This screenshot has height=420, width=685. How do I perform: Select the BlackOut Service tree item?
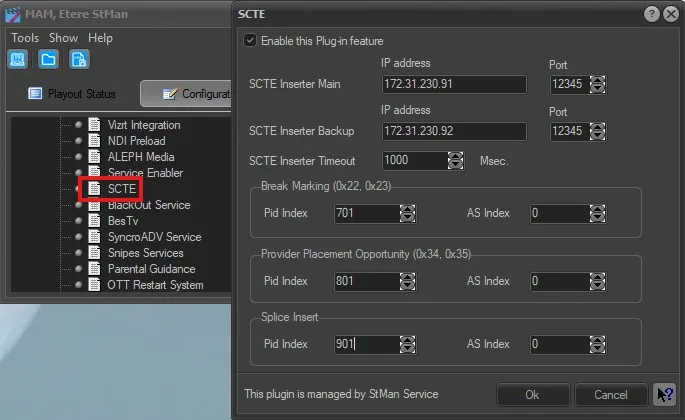pyautogui.click(x=148, y=205)
